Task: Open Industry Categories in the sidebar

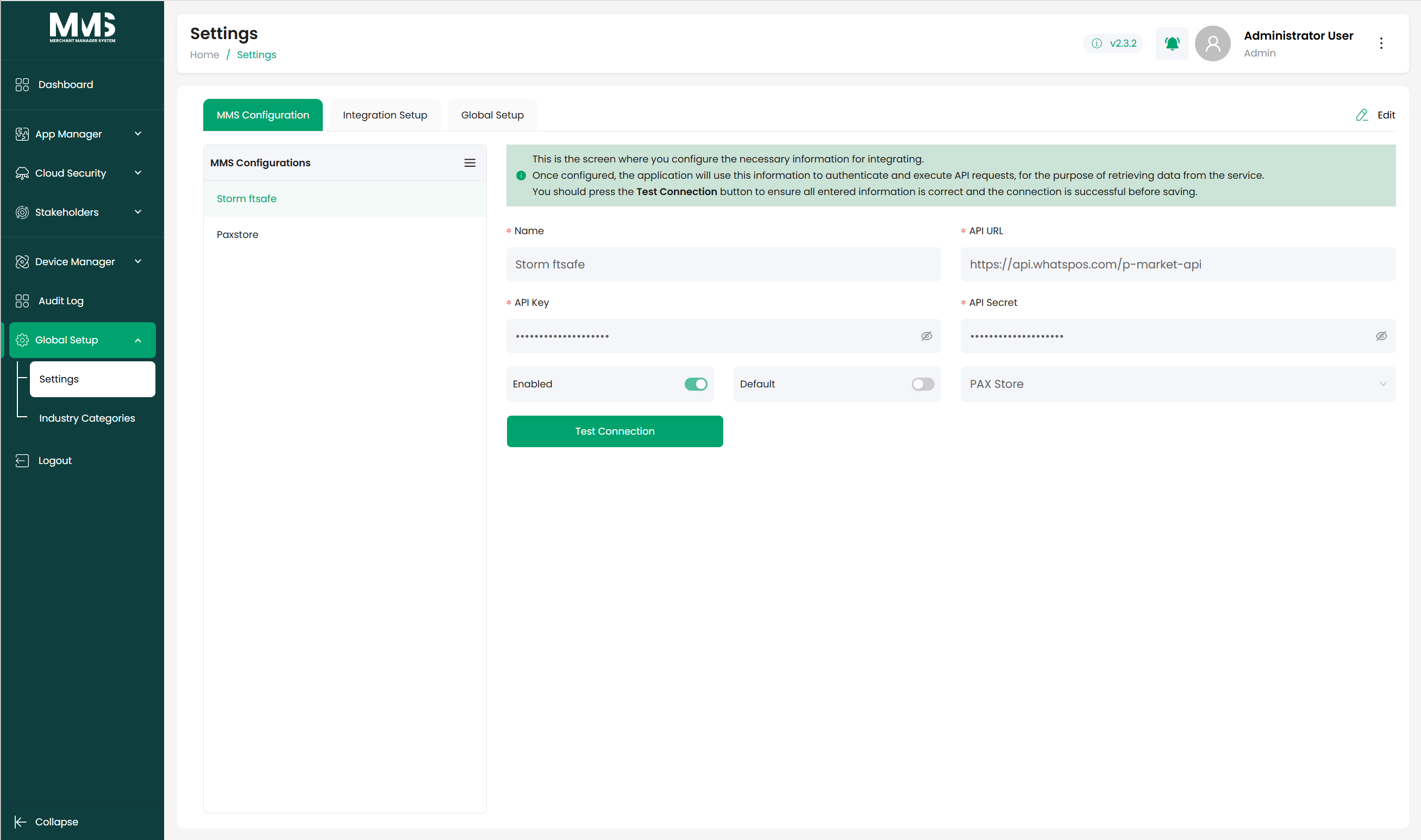Action: [x=87, y=418]
